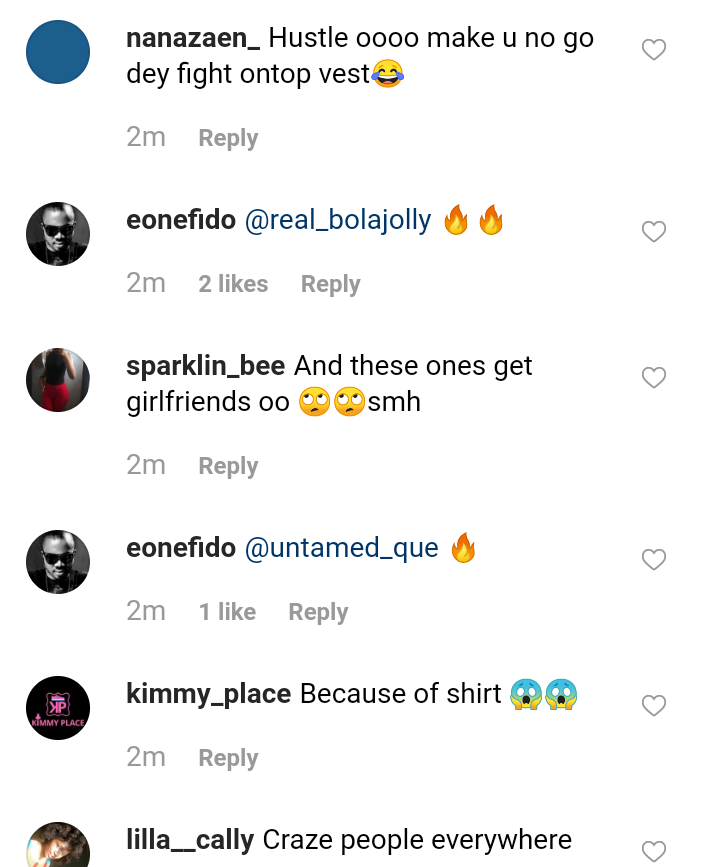The width and height of the screenshot is (714, 867).
Task: Open nanazaen_'s blue profile picture
Action: coord(58,51)
